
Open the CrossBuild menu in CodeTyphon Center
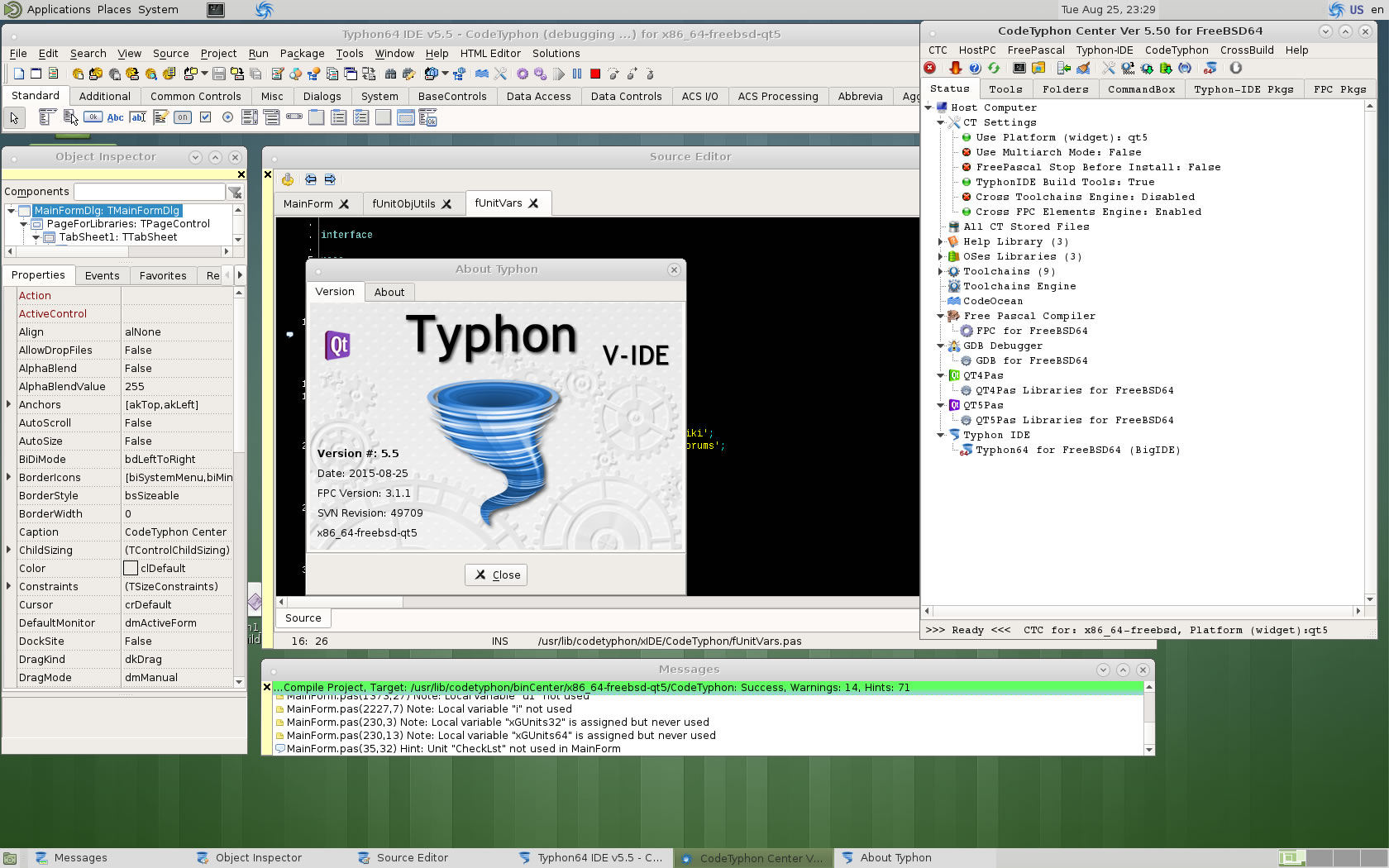pyautogui.click(x=1247, y=50)
